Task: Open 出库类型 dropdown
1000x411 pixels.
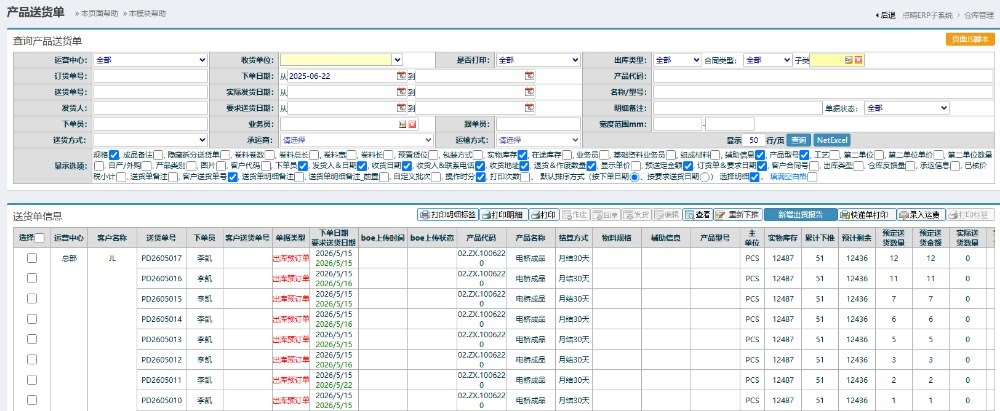Action: coord(677,60)
